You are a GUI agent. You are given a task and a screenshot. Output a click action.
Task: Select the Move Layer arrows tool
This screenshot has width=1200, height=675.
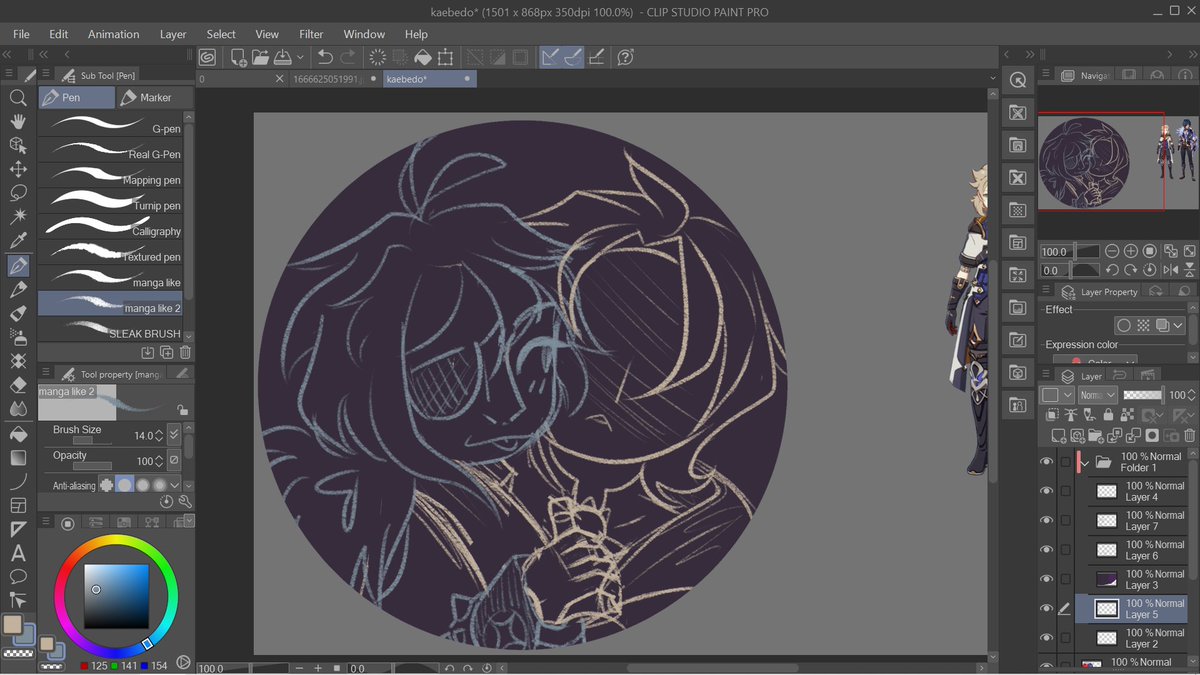coord(18,169)
